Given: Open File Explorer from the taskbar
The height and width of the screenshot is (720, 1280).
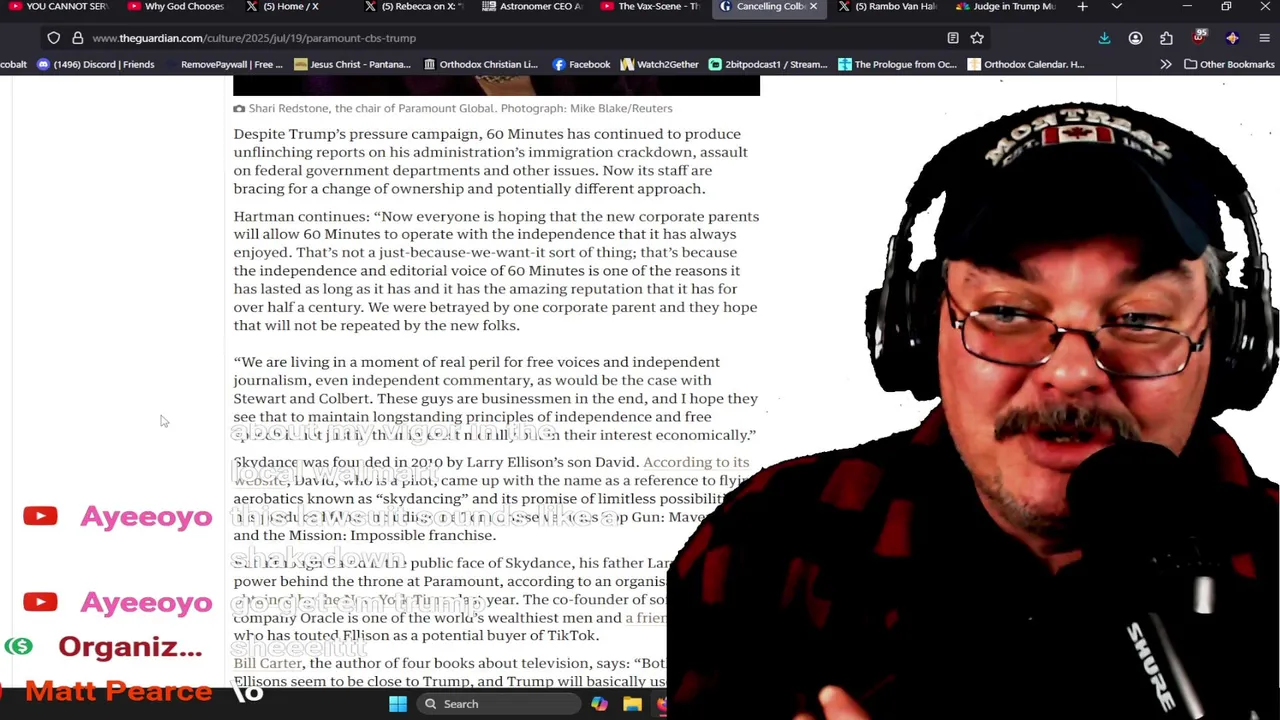Looking at the screenshot, I should pyautogui.click(x=632, y=704).
